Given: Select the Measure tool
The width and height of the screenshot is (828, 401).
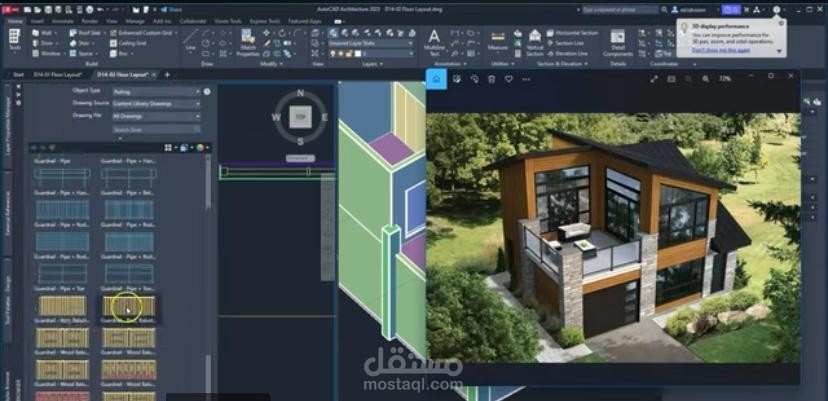Looking at the screenshot, I should pyautogui.click(x=497, y=41).
